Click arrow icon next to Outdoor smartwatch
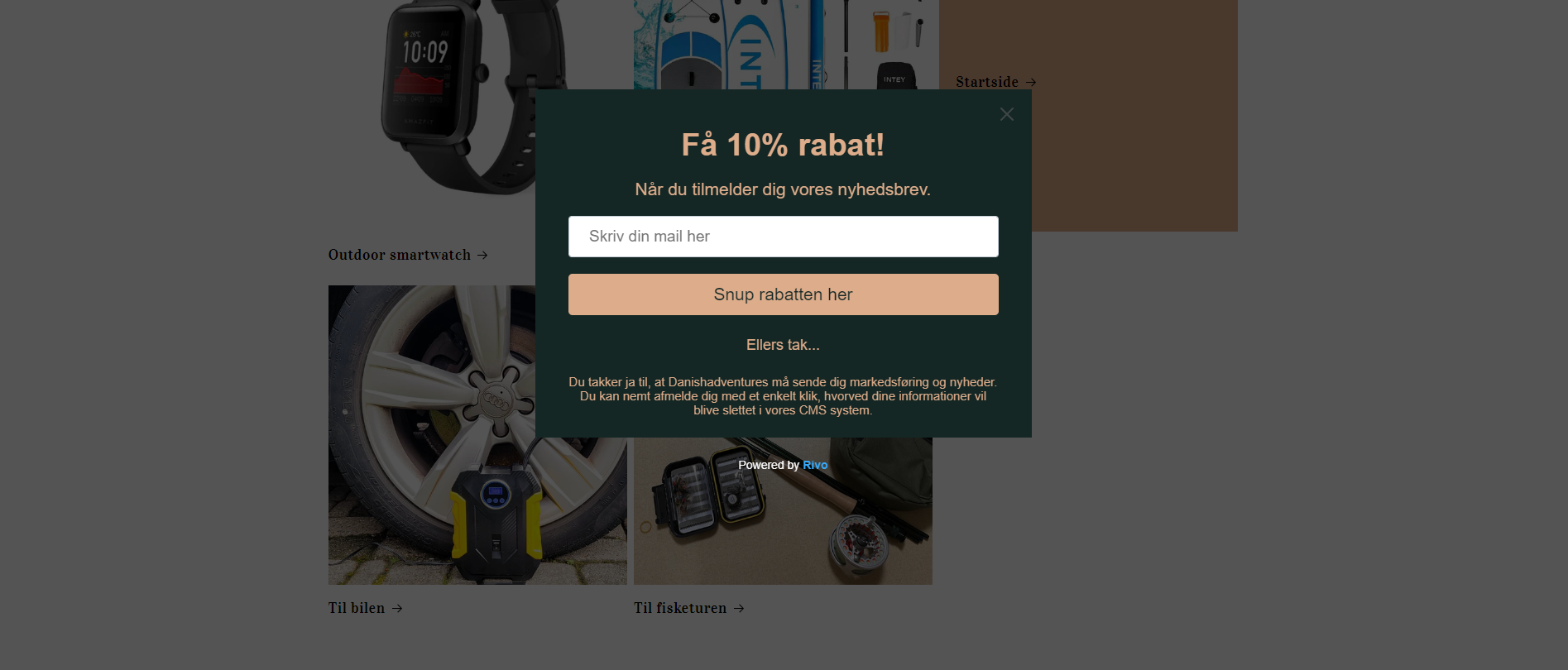 pyautogui.click(x=482, y=256)
